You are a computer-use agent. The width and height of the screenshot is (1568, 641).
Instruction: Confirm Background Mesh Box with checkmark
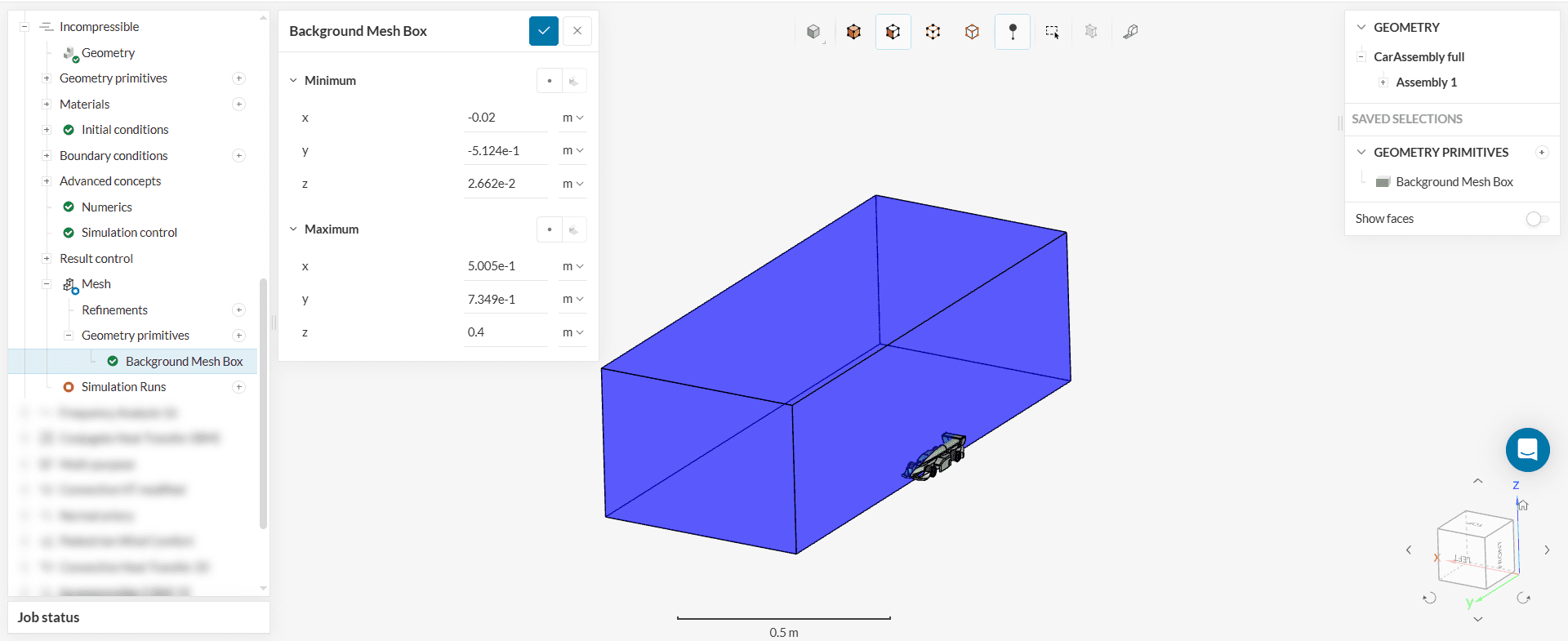pos(544,31)
